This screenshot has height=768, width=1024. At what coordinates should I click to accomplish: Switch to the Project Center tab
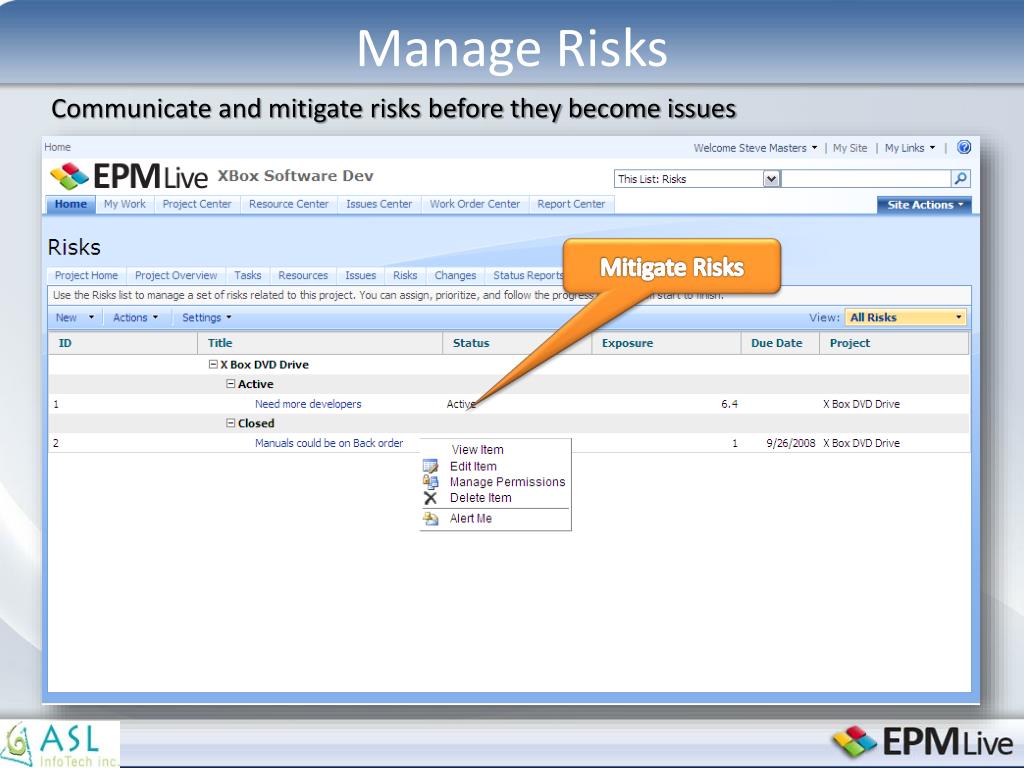pos(197,204)
